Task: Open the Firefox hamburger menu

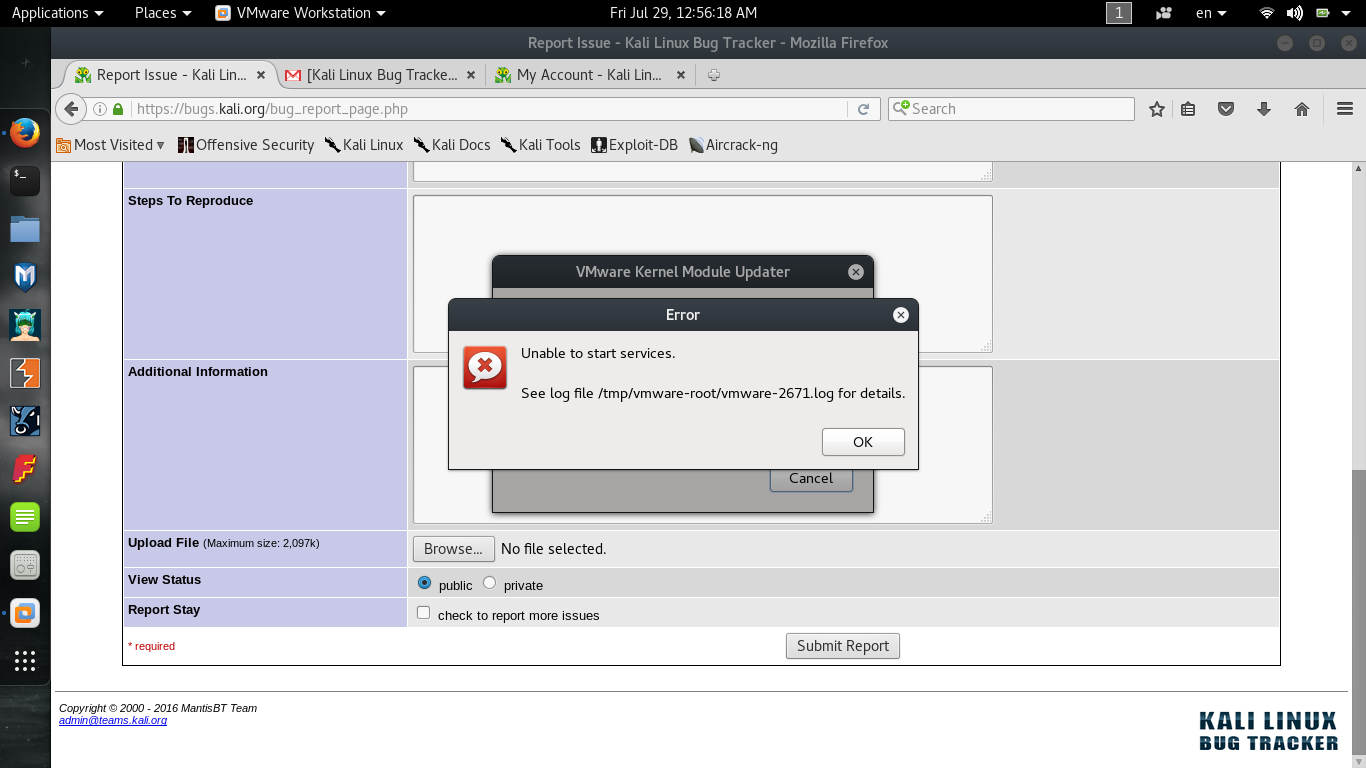Action: pyautogui.click(x=1344, y=109)
